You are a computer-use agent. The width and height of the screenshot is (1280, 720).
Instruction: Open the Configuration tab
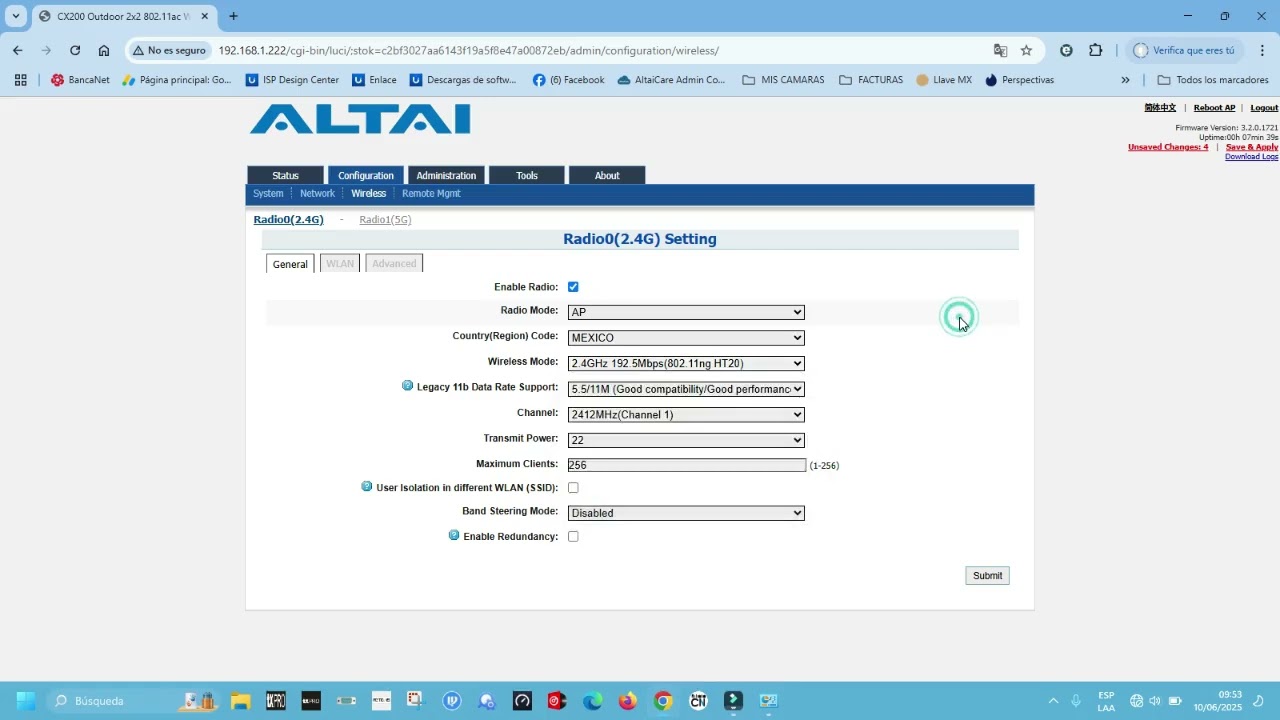coord(366,175)
